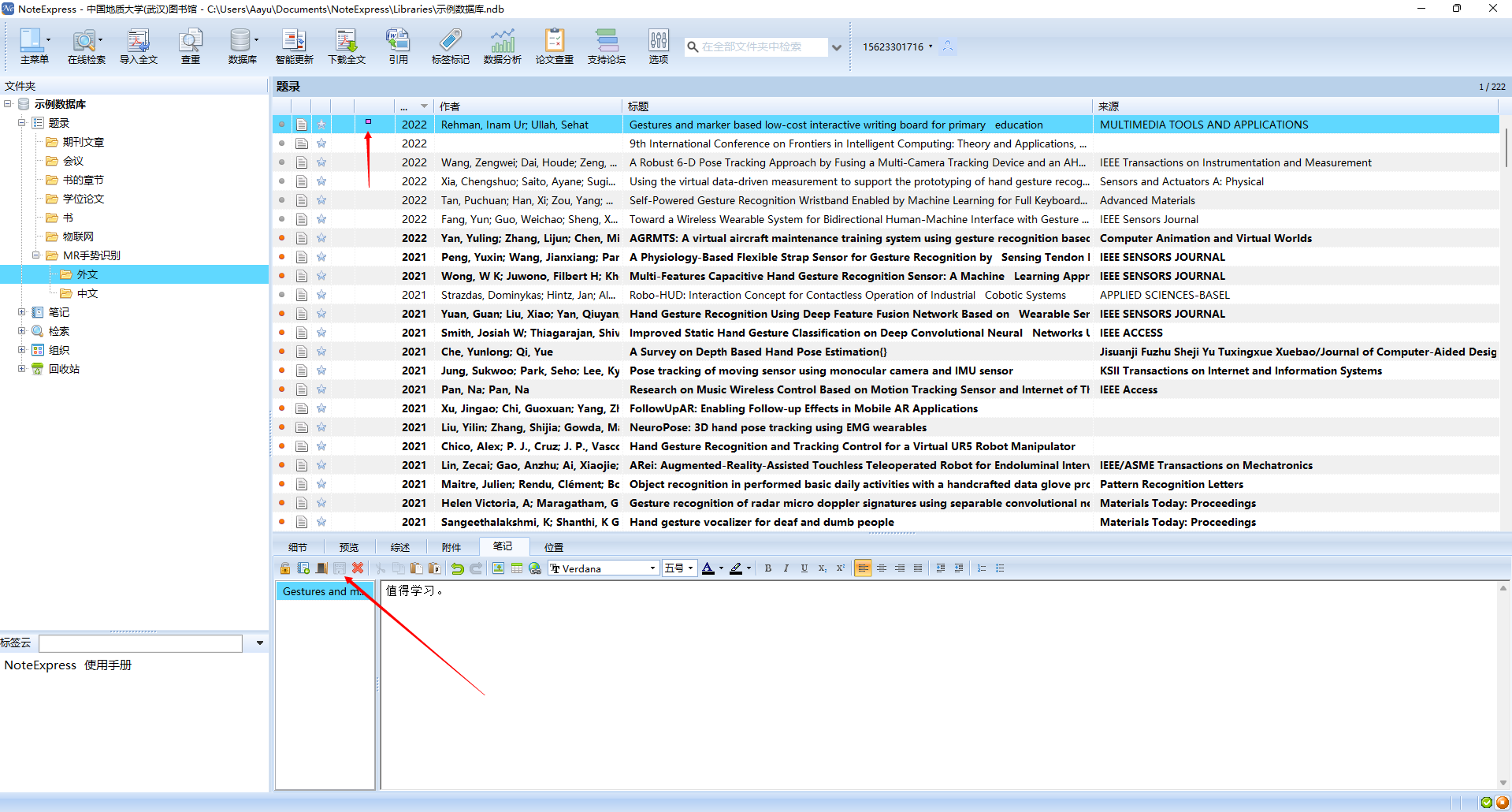Open the NoteExpress 使用手册 tag link
The width and height of the screenshot is (1512, 812).
click(68, 665)
